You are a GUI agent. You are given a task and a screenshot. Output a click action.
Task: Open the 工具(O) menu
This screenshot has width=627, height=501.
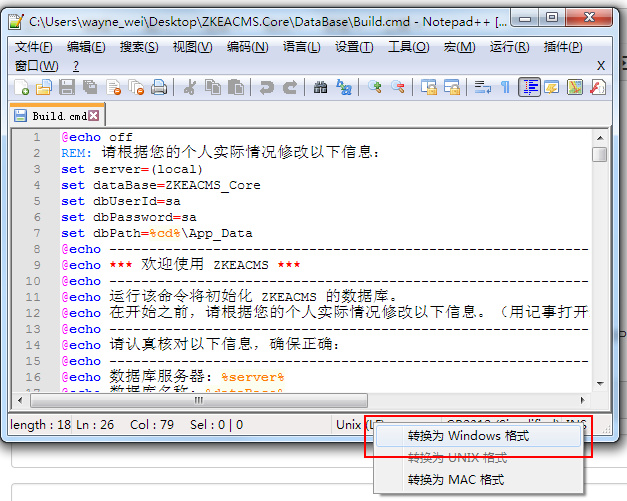point(408,47)
